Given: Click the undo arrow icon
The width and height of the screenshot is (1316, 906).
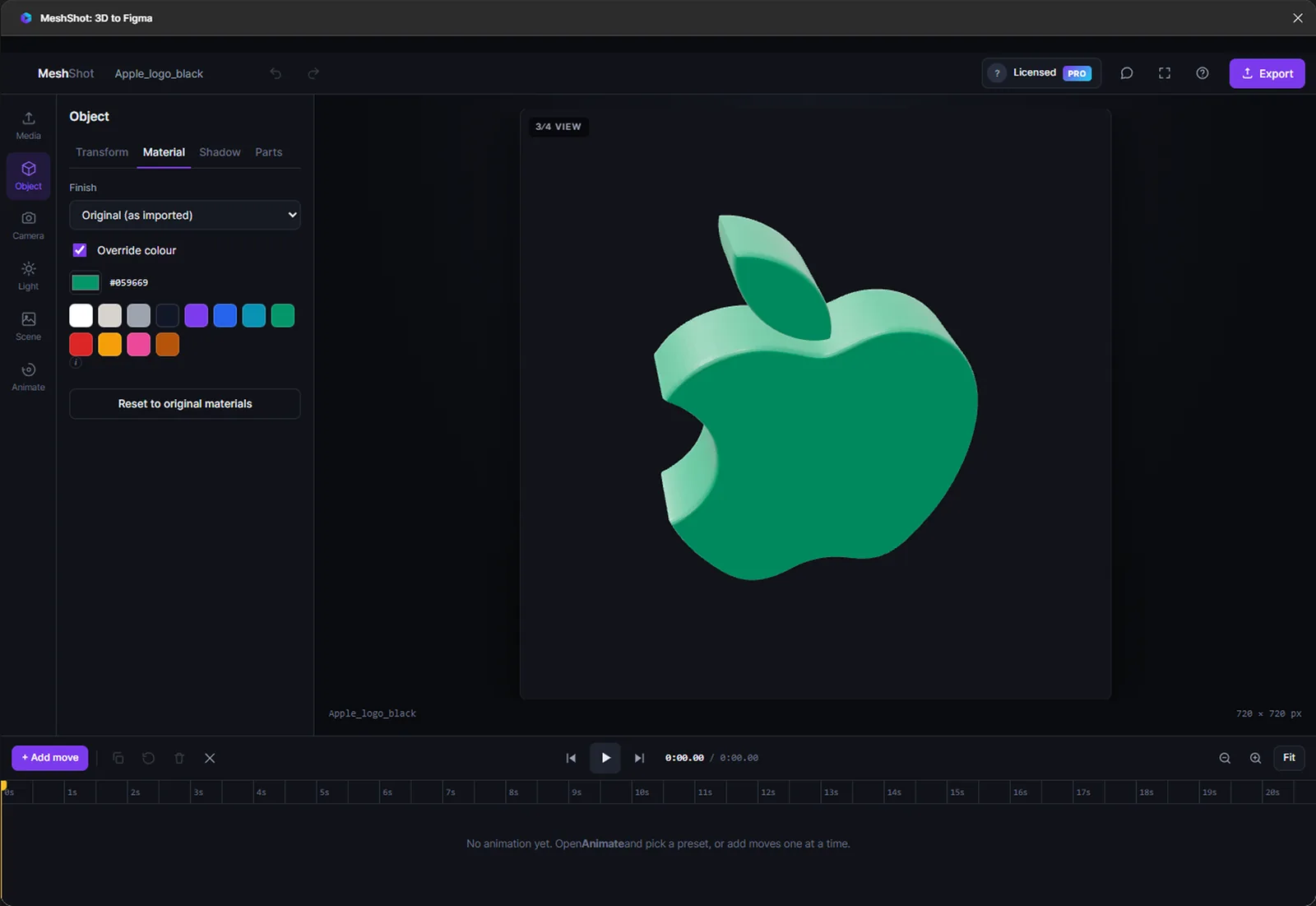Looking at the screenshot, I should tap(276, 73).
